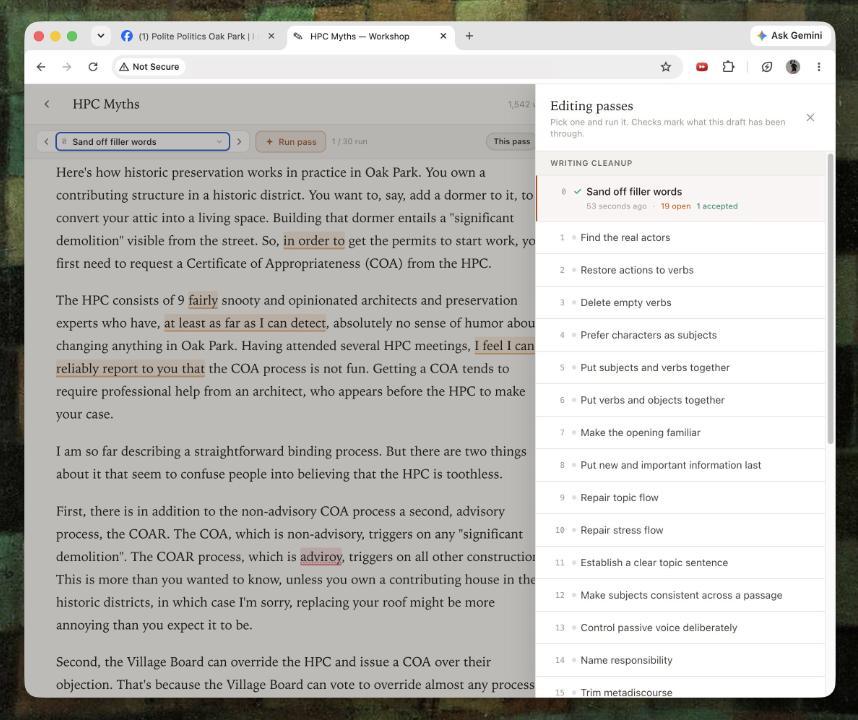This screenshot has height=720, width=858.
Task: Switch to the HPC Myths — Workshop tab
Action: pos(370,36)
